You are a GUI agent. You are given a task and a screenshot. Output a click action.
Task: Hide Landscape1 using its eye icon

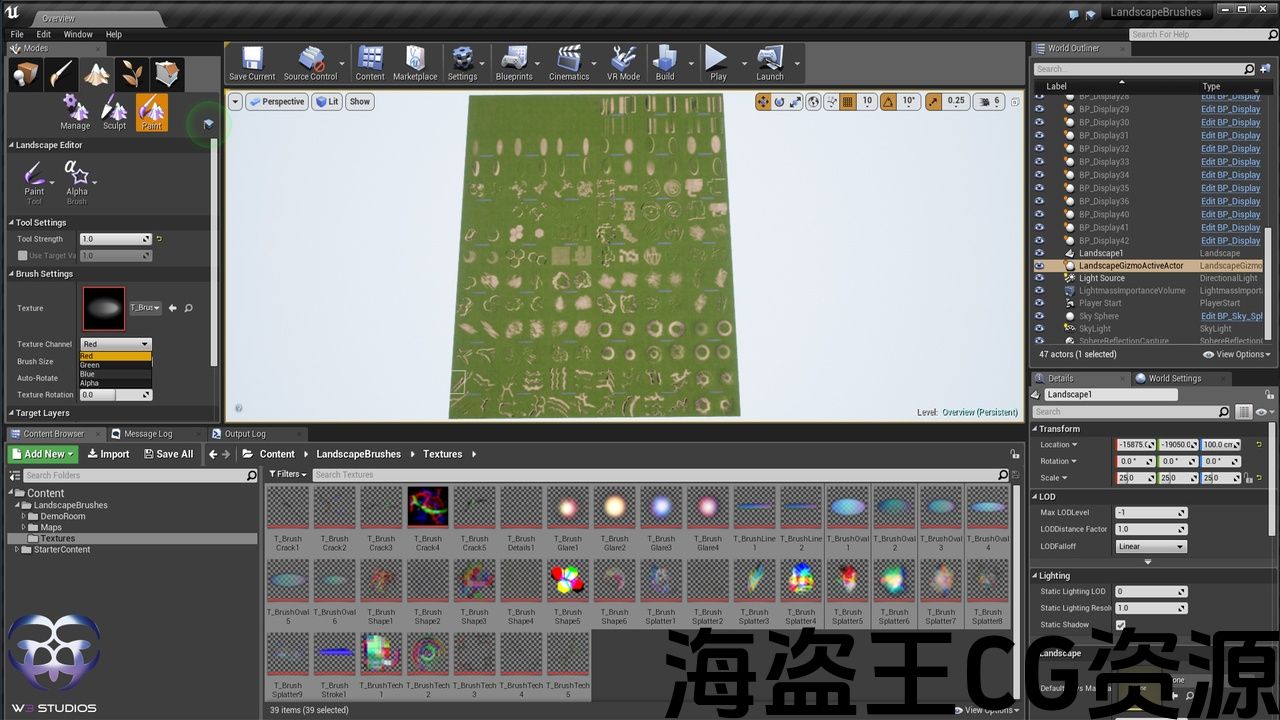coord(1039,253)
